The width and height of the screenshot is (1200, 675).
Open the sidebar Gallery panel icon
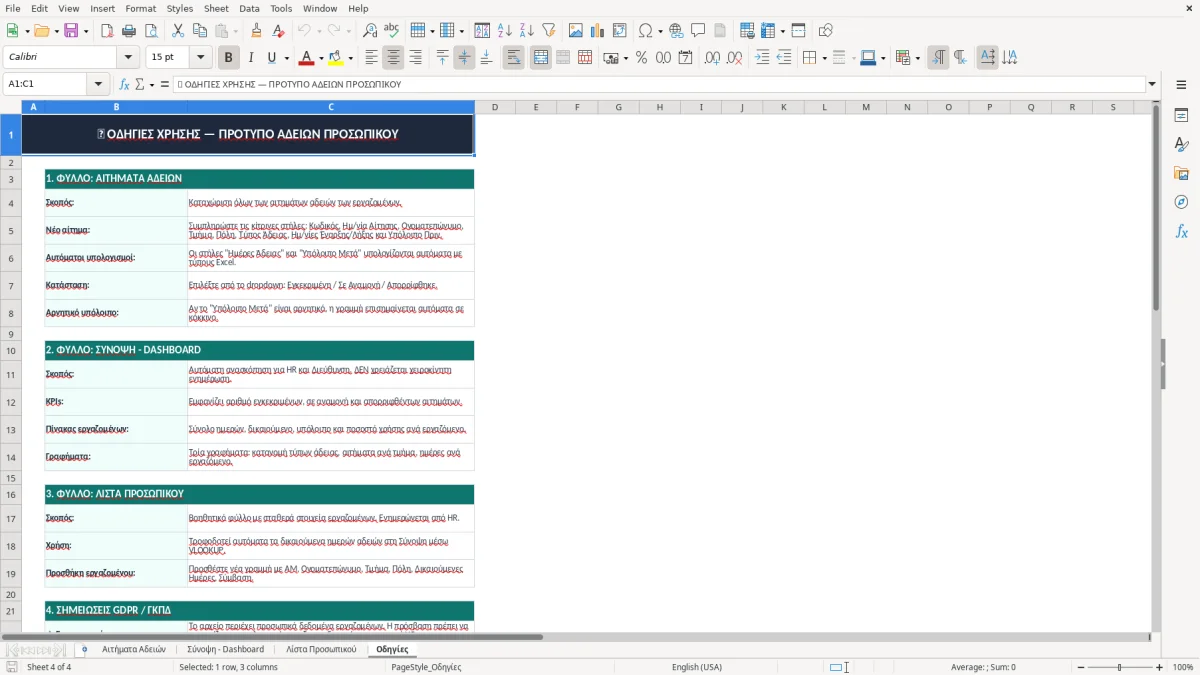[1181, 173]
